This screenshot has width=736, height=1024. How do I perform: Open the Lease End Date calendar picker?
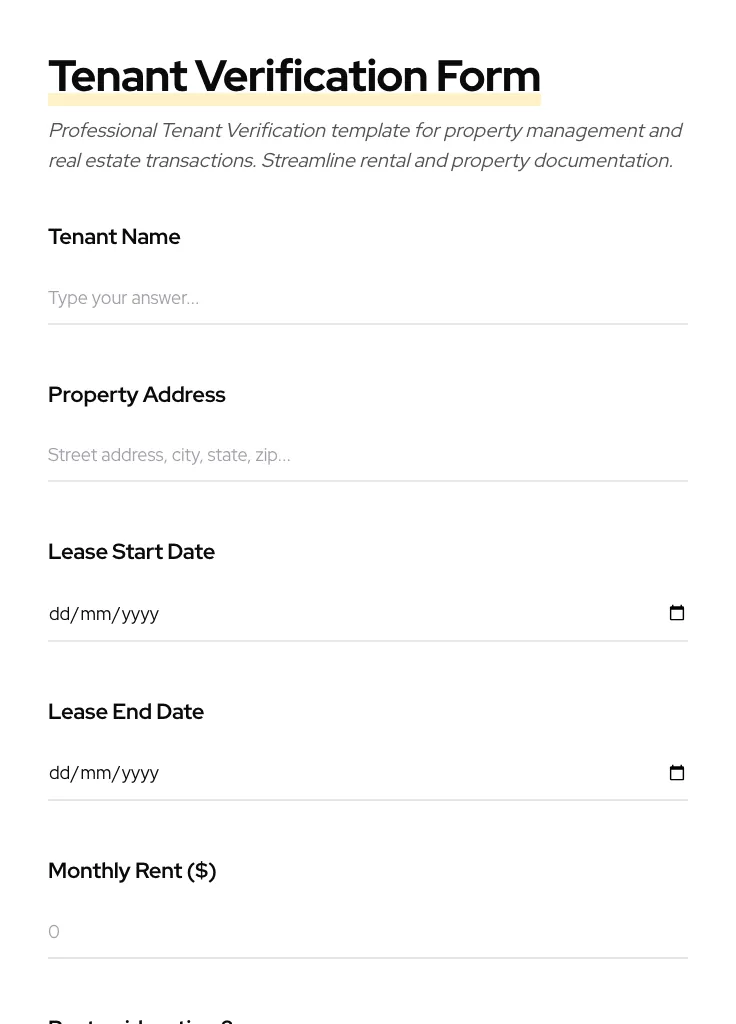(x=677, y=773)
